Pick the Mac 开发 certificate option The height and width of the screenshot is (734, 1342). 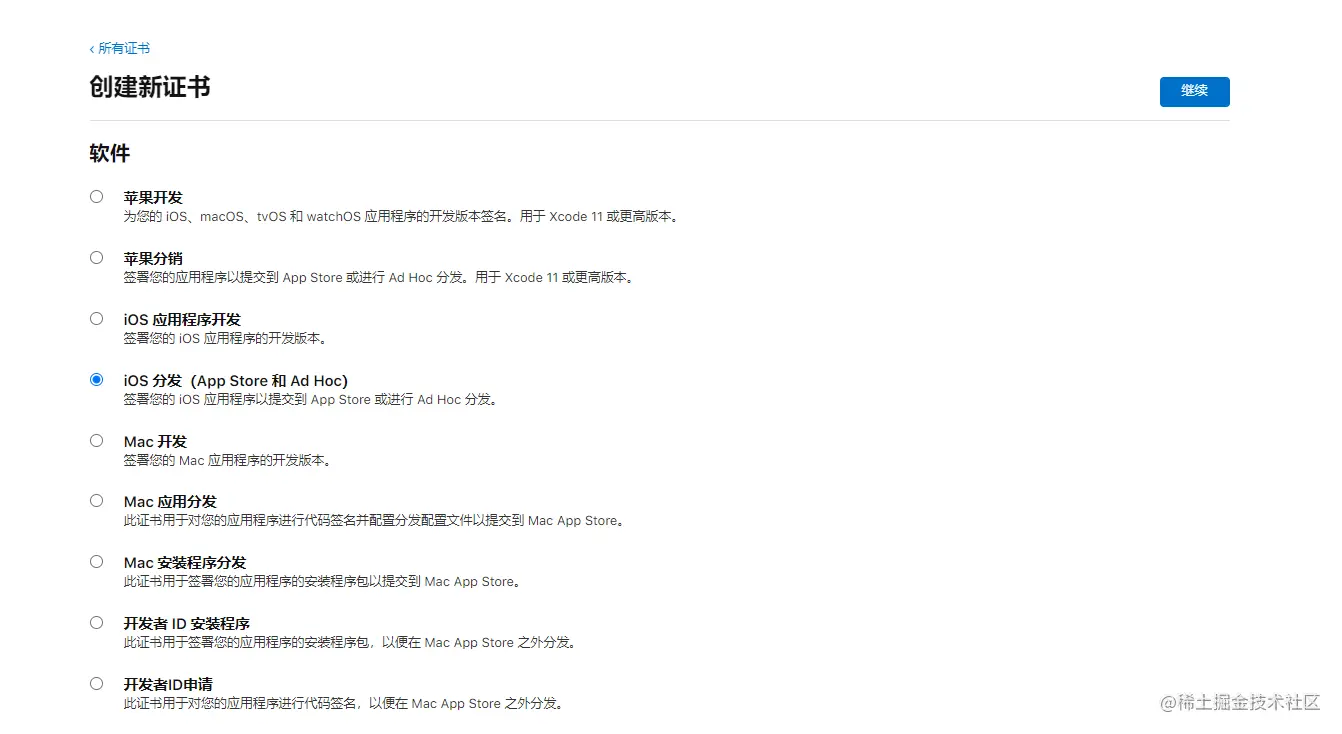[96, 440]
